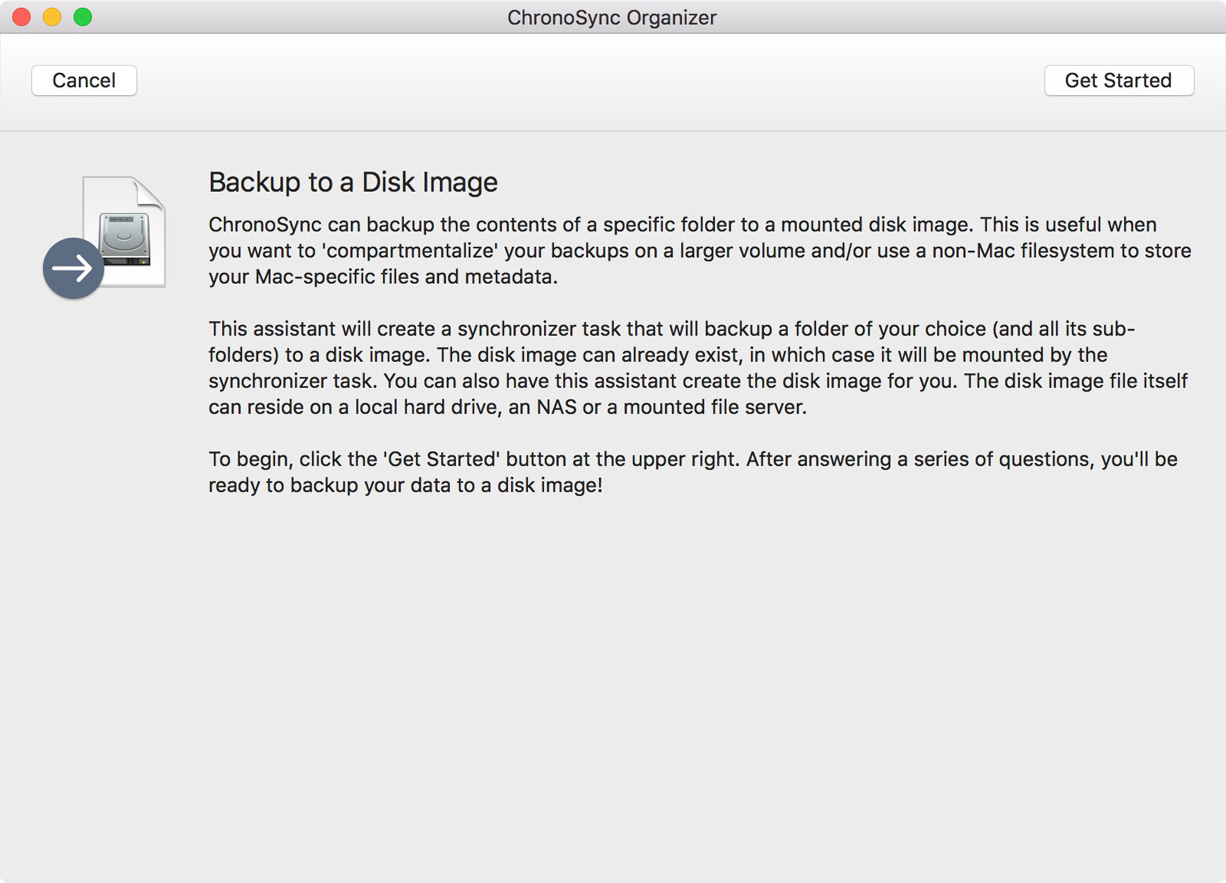
Task: Minimize the window with the yellow button
Action: (52, 17)
